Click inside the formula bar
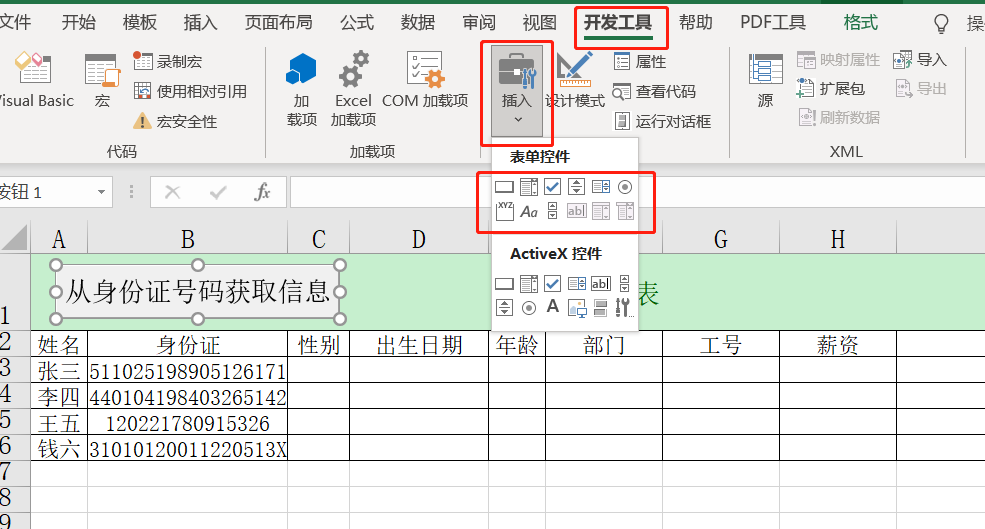Image resolution: width=985 pixels, height=529 pixels. pos(637,192)
